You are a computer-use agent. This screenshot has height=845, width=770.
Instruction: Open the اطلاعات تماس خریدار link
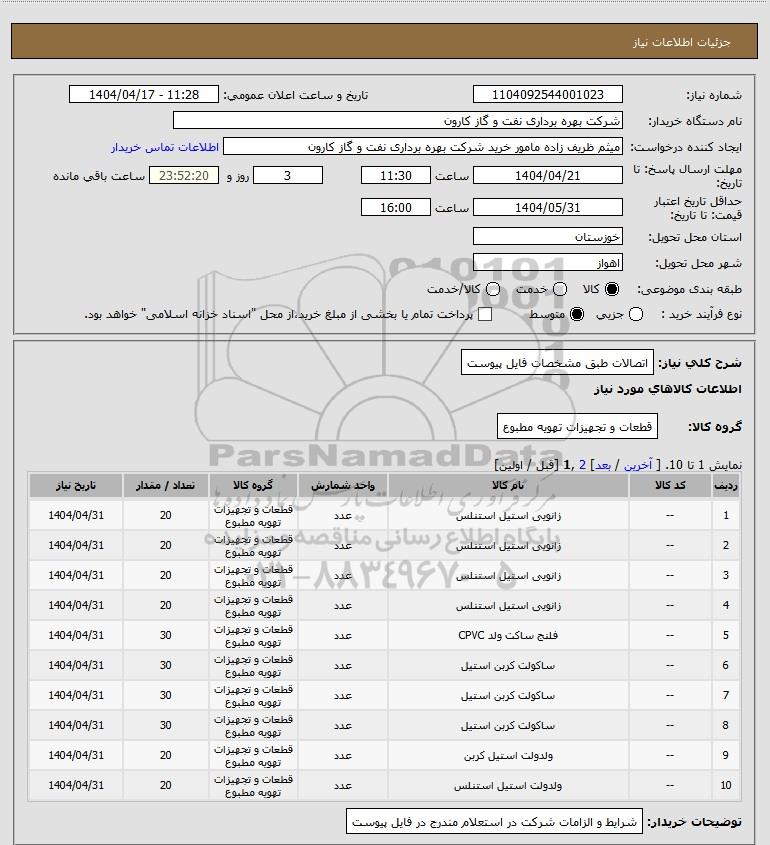click(x=165, y=147)
